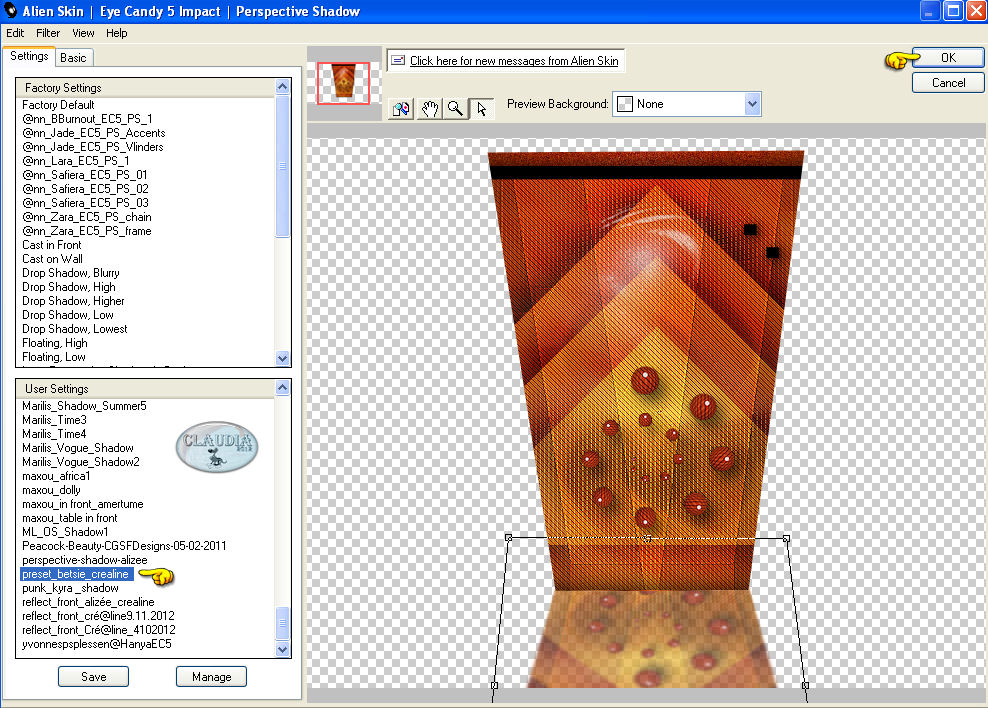Select the magnifier zoom tool
988x708 pixels.
(456, 109)
